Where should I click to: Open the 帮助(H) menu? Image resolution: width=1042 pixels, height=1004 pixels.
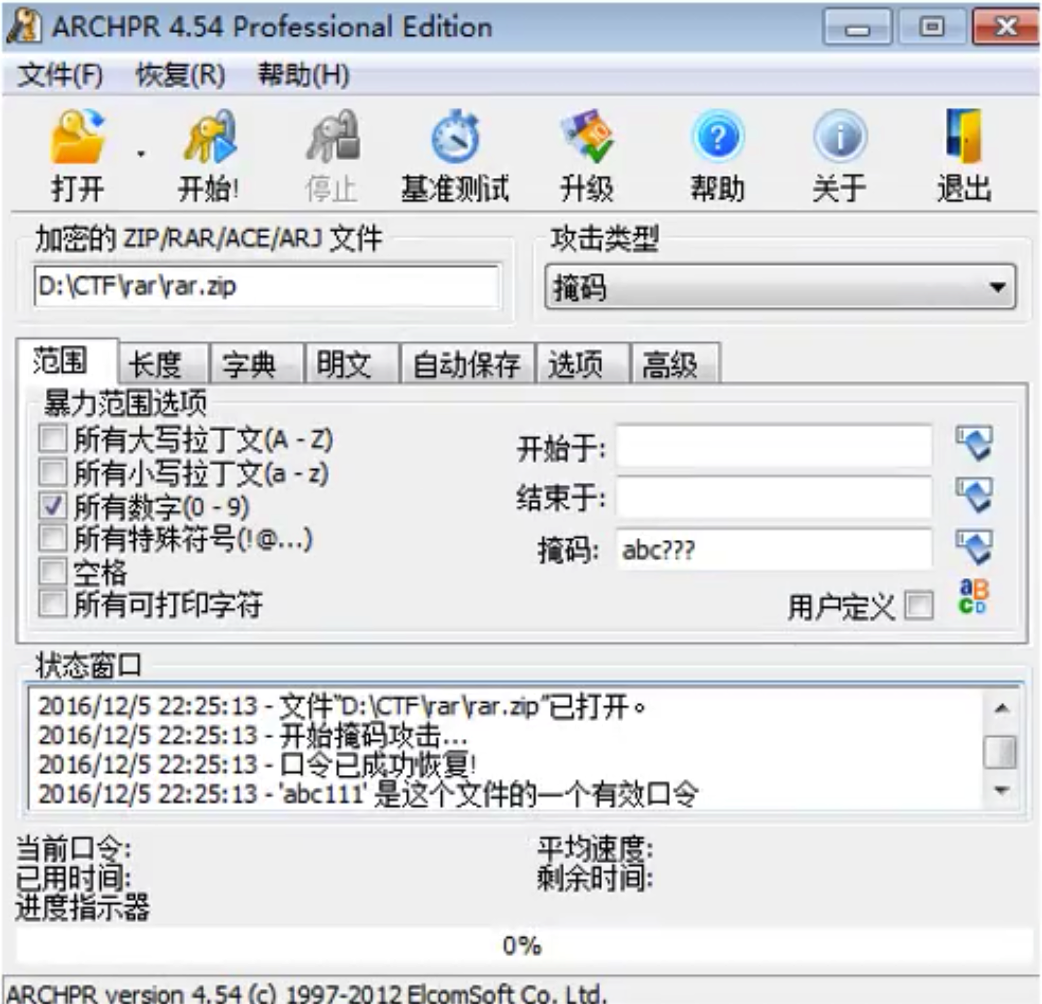(304, 74)
